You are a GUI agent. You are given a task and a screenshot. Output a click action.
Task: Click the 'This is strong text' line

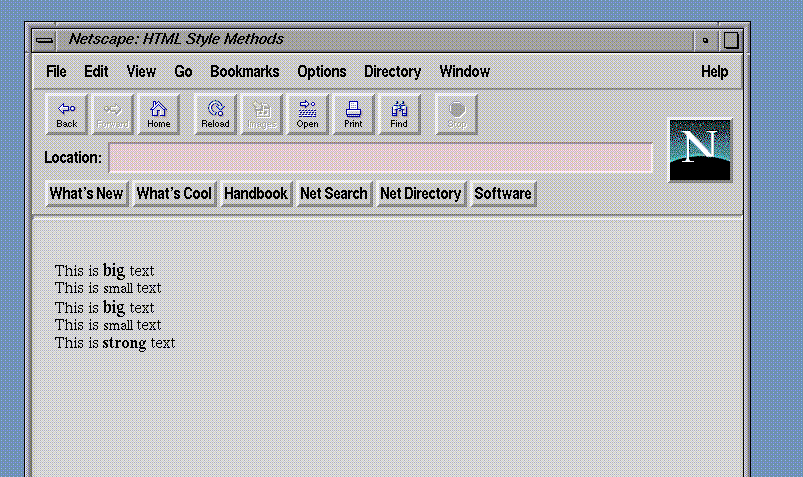click(115, 343)
